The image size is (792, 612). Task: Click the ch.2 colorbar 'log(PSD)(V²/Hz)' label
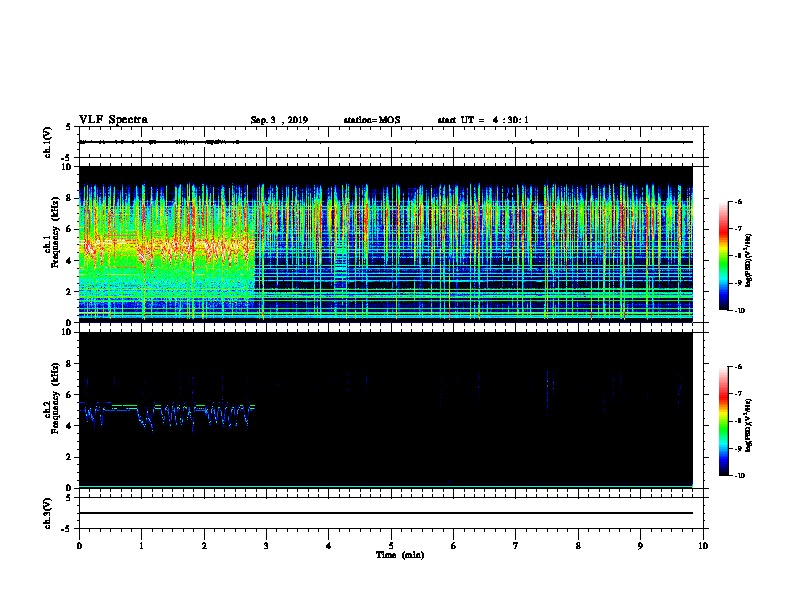(748, 426)
